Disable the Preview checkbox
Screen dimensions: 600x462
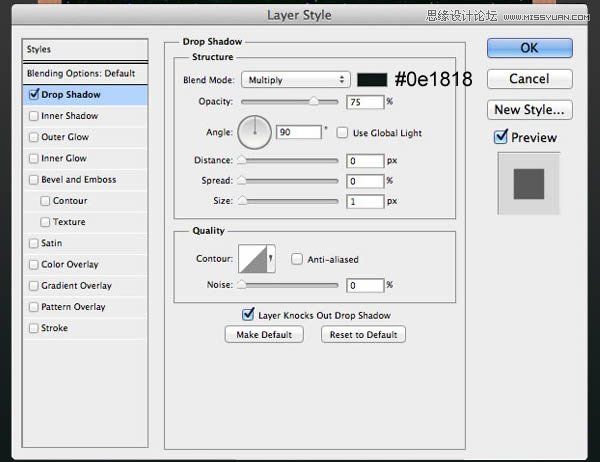pos(502,137)
